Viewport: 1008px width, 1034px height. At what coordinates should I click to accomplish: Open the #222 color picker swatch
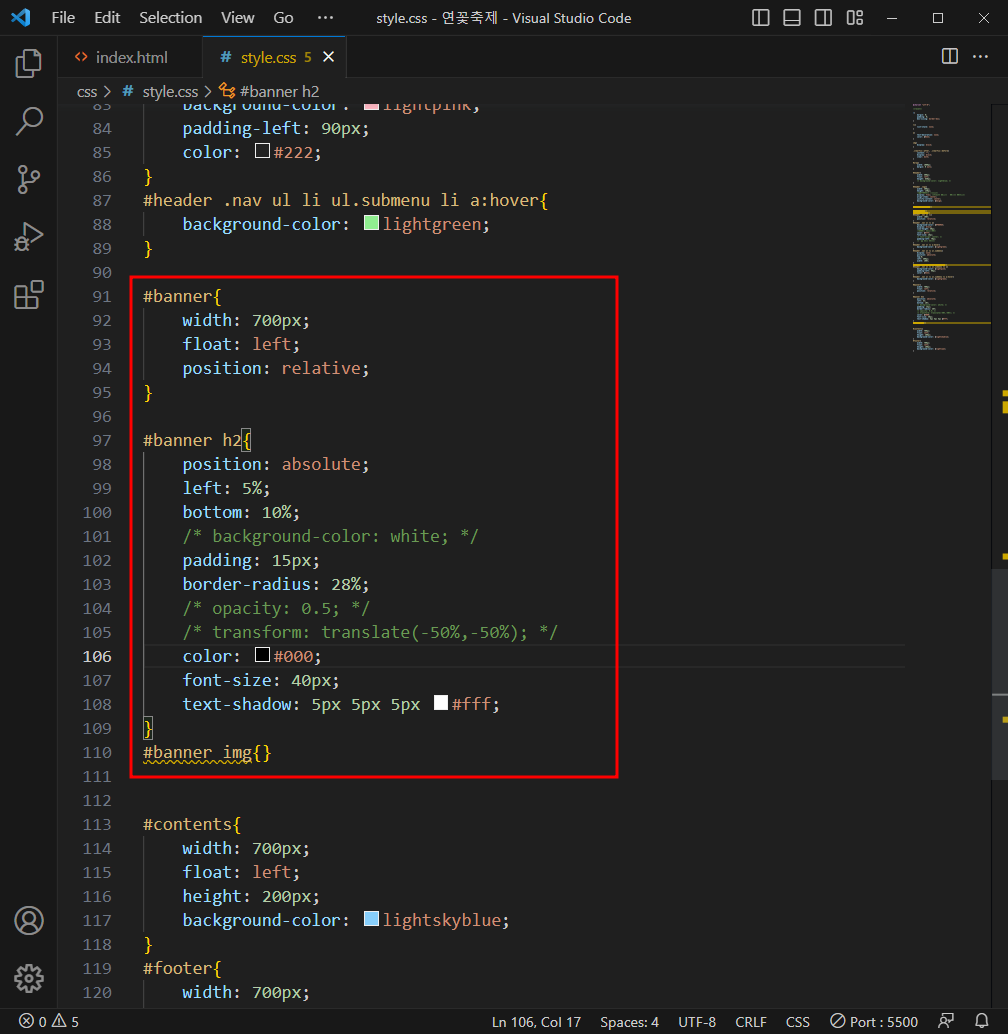click(262, 151)
